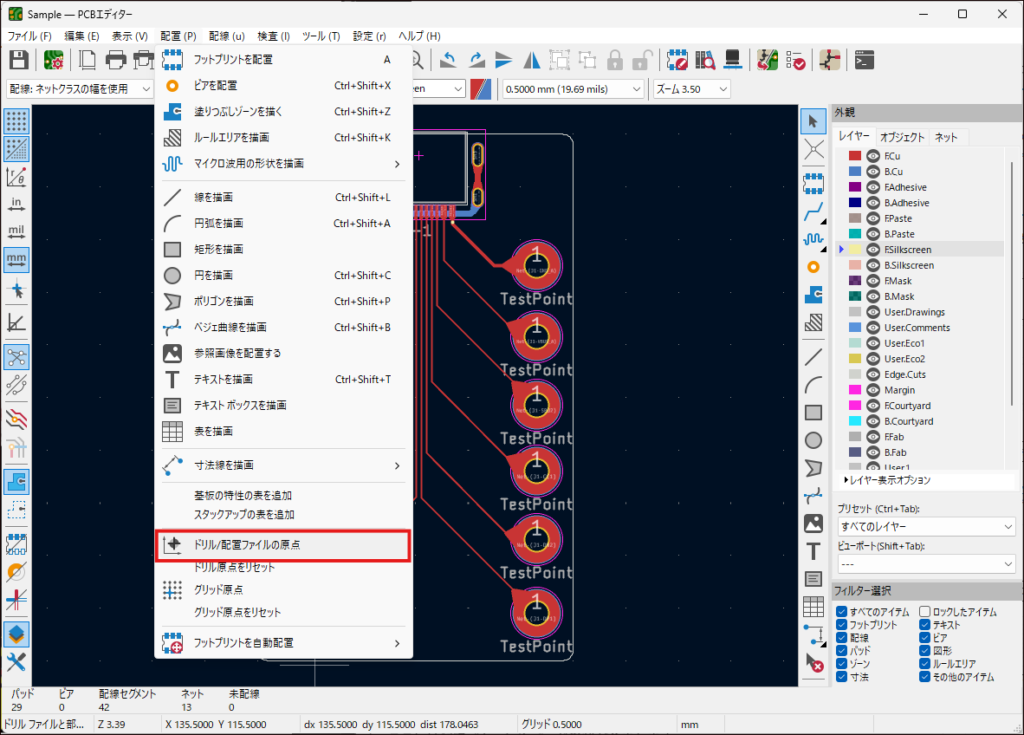Select the inches unit button
This screenshot has height=735, width=1024.
[16, 204]
